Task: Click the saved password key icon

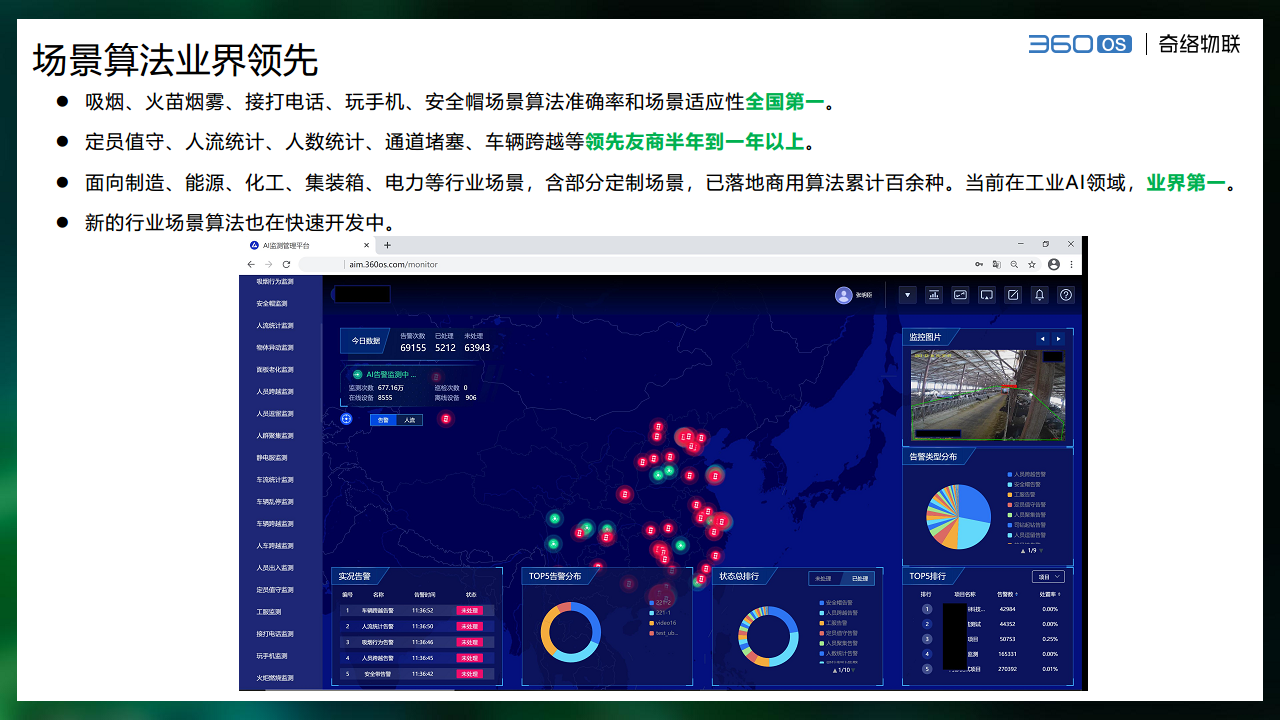Action: pos(979,264)
